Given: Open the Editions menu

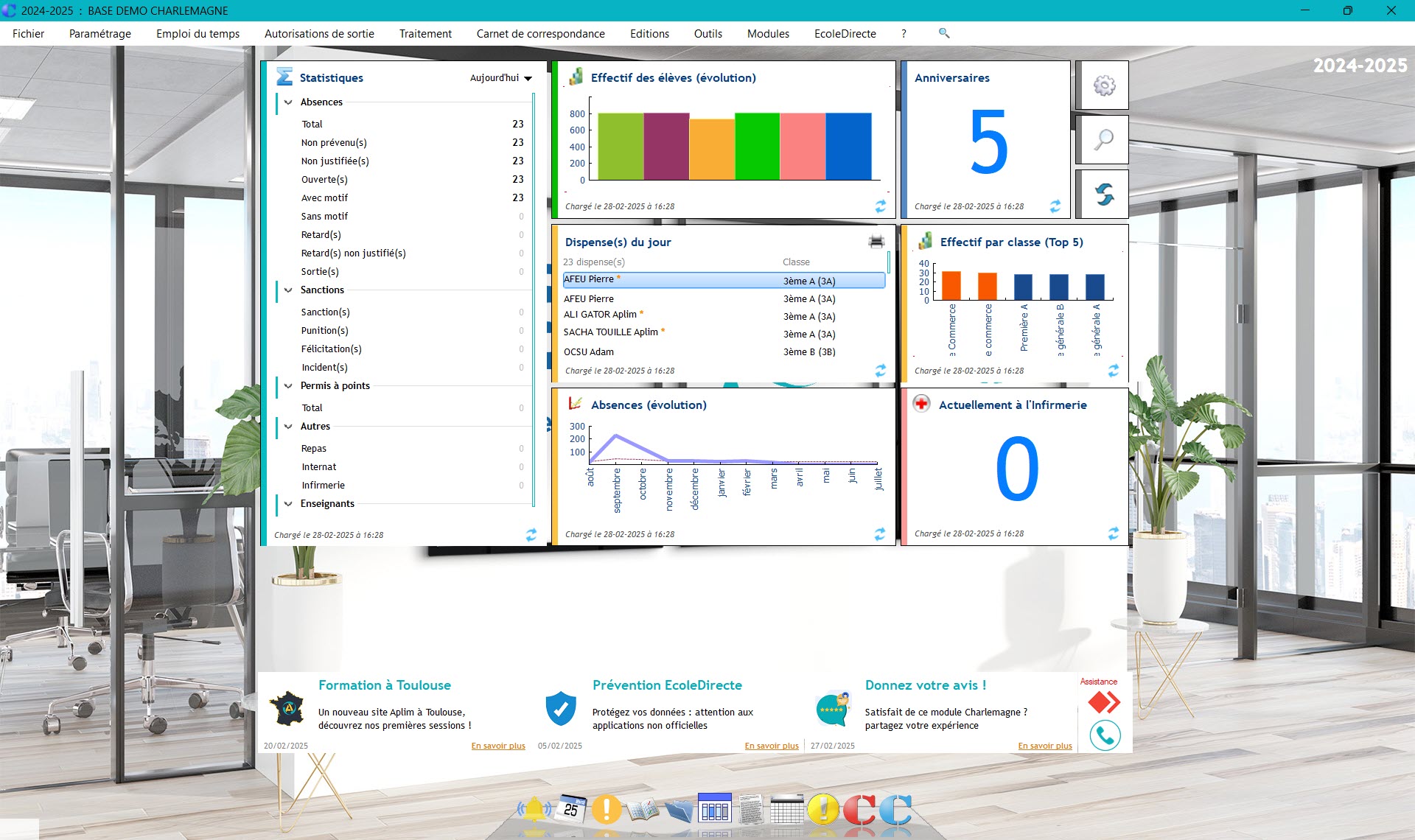Looking at the screenshot, I should pos(649,34).
